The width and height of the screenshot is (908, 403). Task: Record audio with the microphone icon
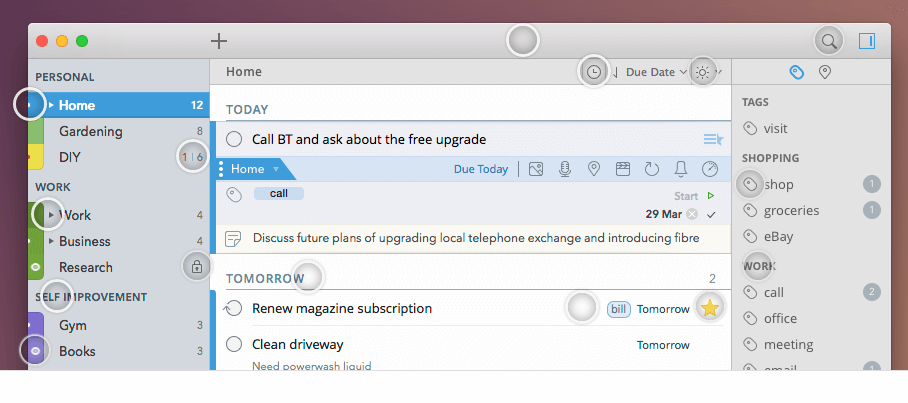(x=565, y=169)
